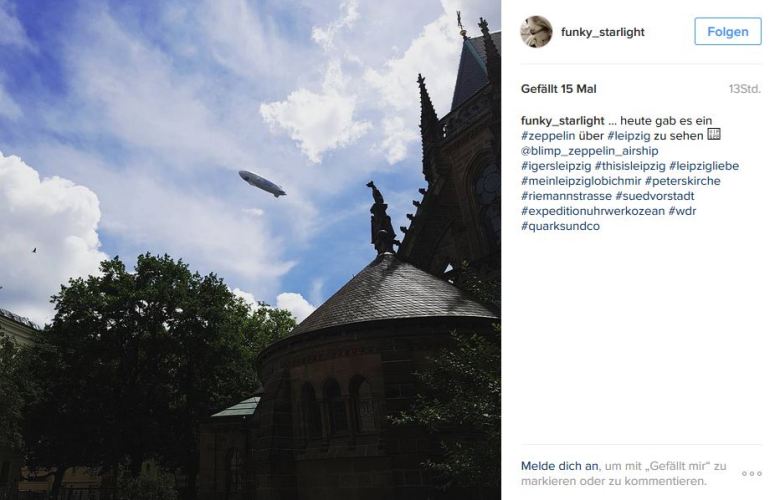780x500 pixels.
Task: Click the funky_starlight profile avatar
Action: 536,32
